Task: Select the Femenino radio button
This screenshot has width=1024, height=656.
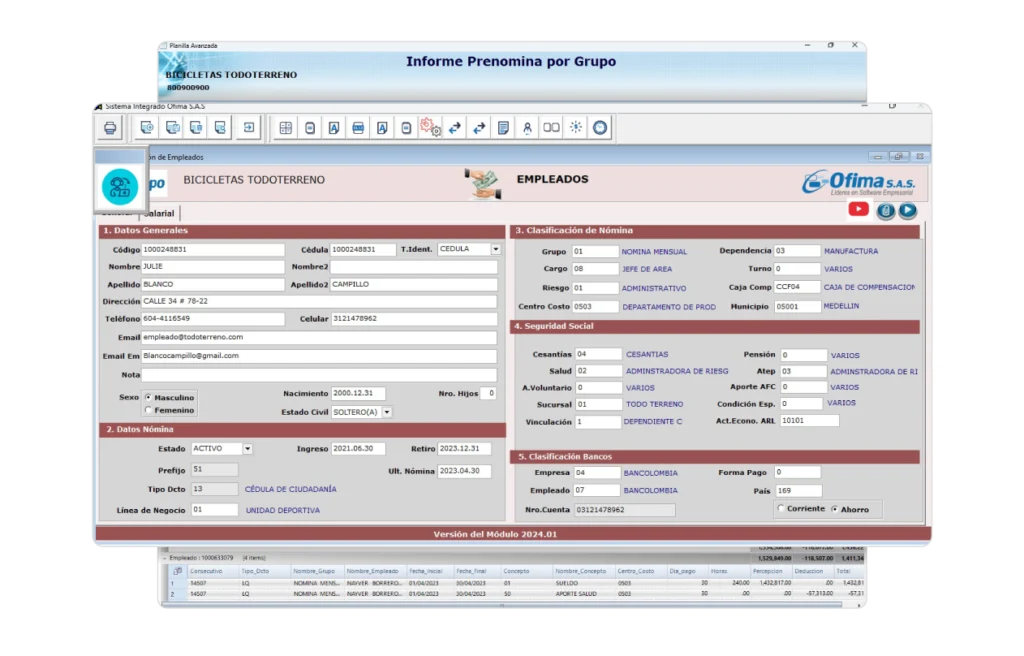Action: click(x=149, y=410)
